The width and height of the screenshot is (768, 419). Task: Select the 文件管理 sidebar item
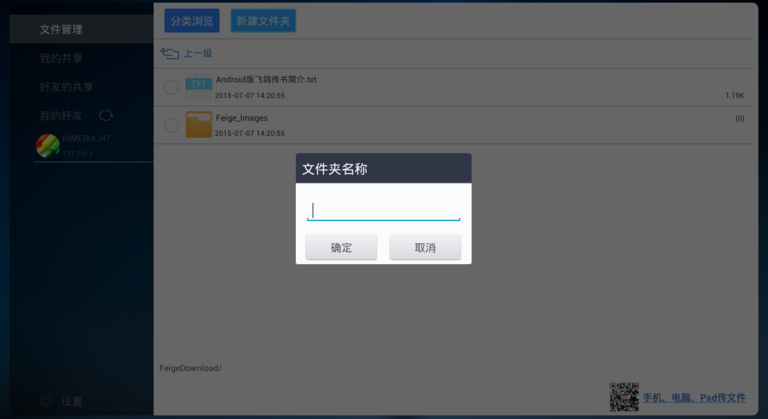[81, 29]
